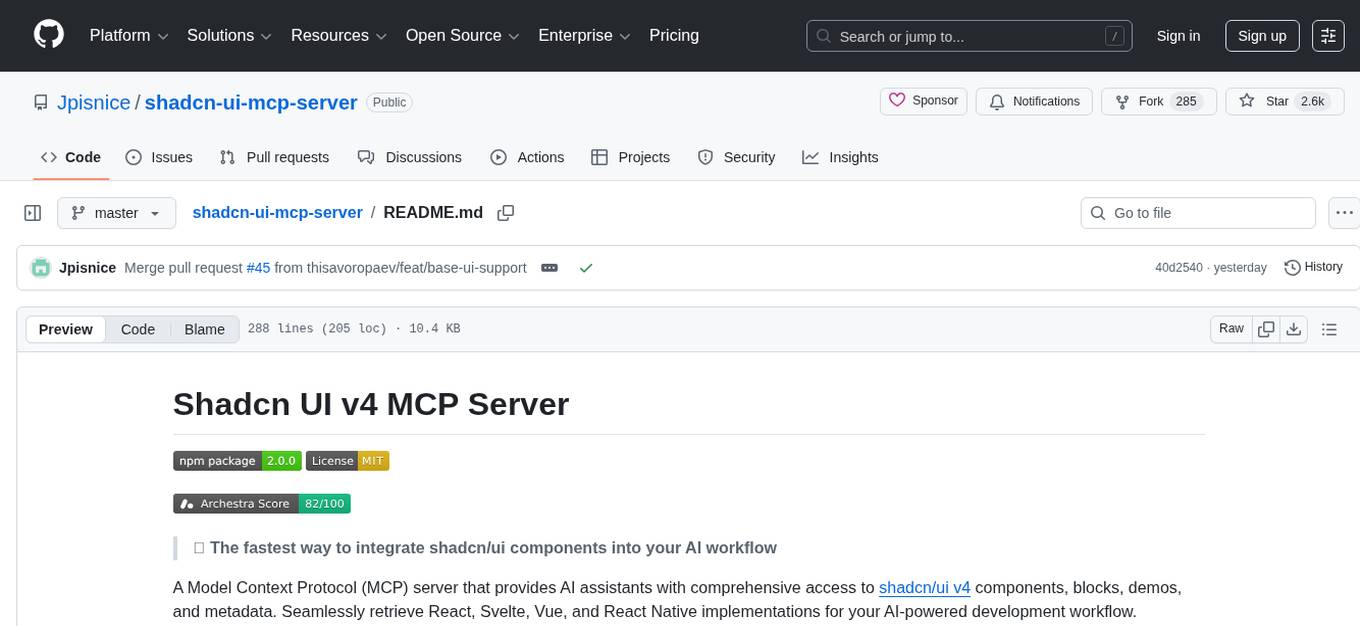Focus the Go to file search box
Image resolution: width=1360 pixels, height=626 pixels.
[1197, 212]
